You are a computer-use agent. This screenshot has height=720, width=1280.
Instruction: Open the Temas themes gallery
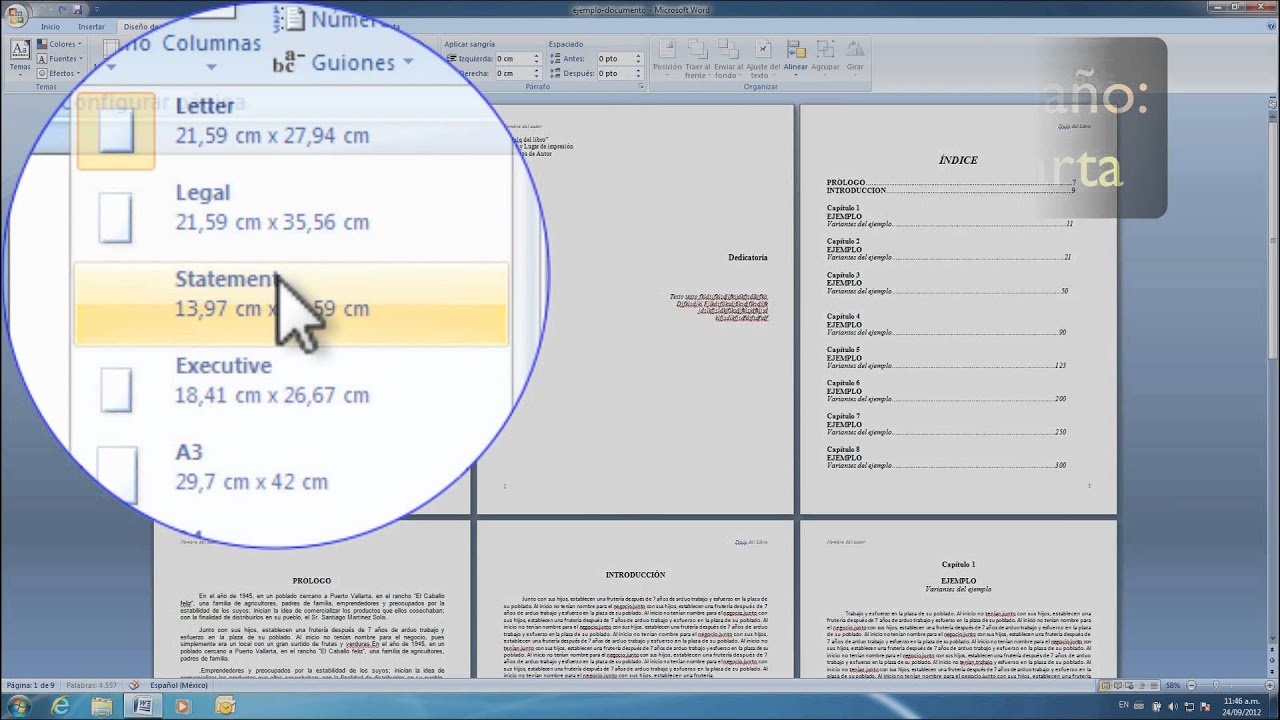[x=19, y=56]
